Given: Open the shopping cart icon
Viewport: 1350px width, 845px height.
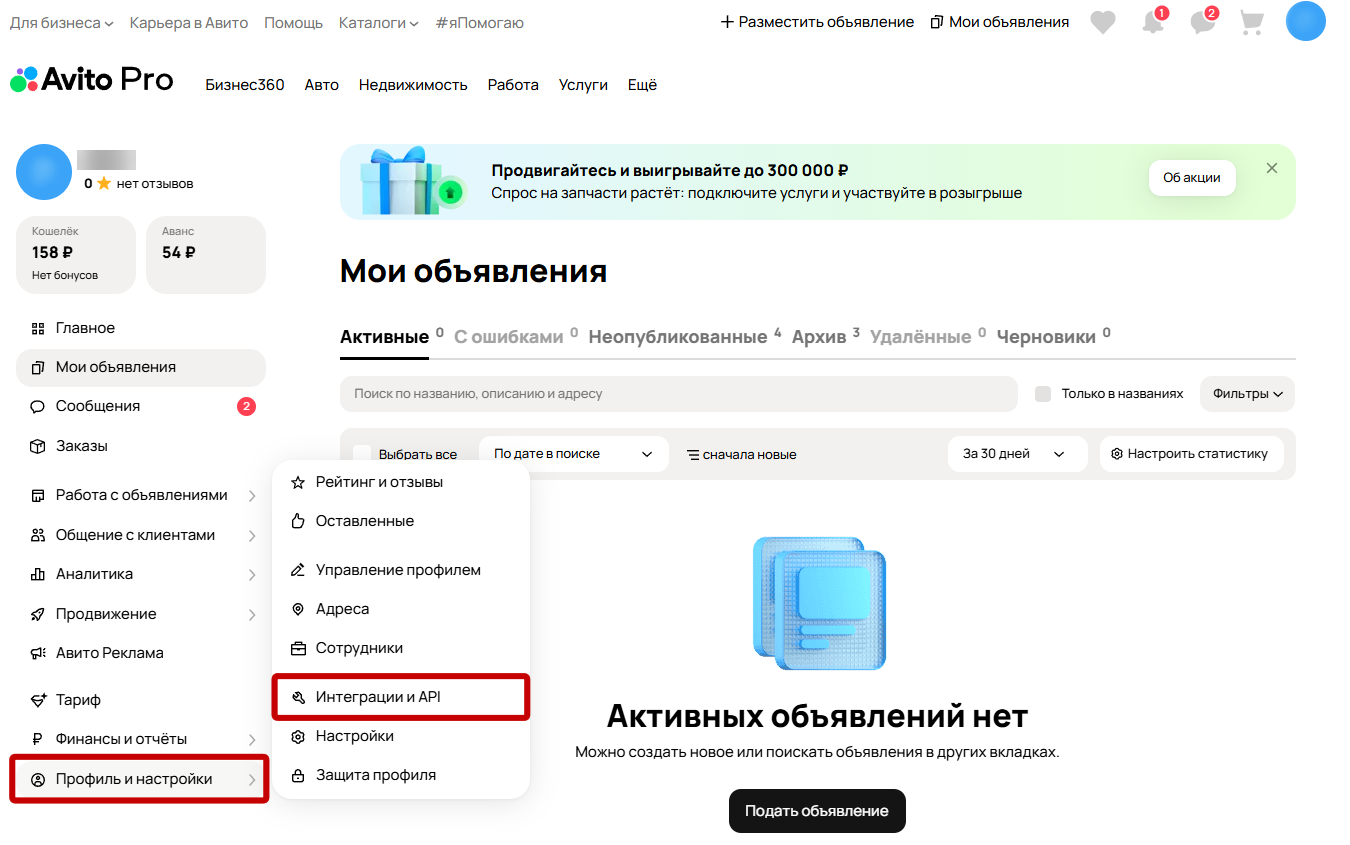Looking at the screenshot, I should (1252, 22).
